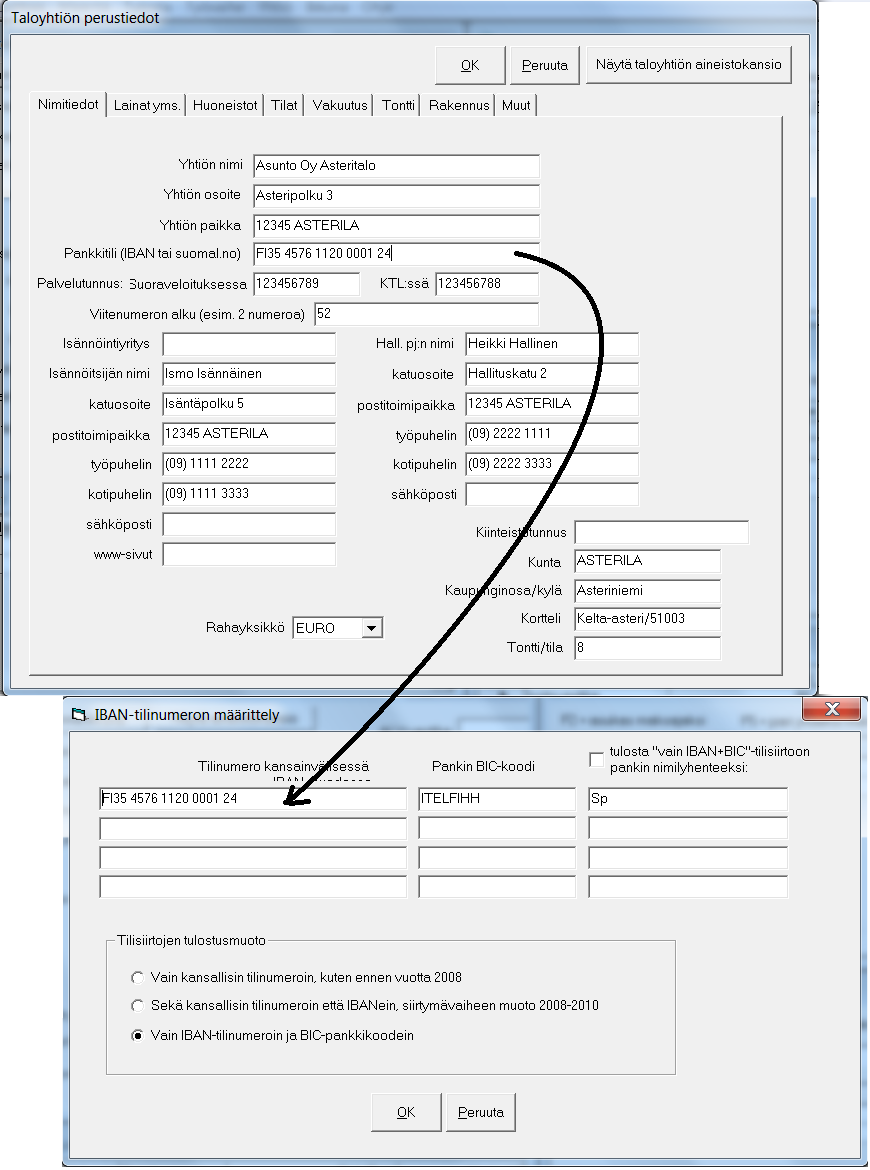Viewport: 870px width, 1170px height.
Task: Click the Yhtiön paikka field
Action: (396, 225)
